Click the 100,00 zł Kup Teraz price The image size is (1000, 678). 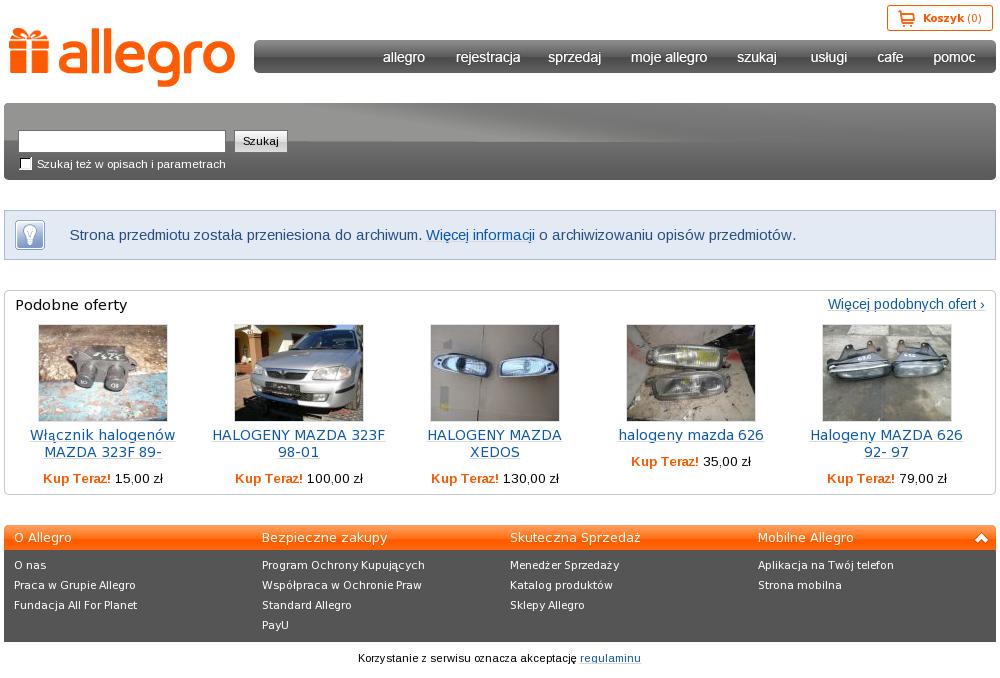(x=298, y=478)
